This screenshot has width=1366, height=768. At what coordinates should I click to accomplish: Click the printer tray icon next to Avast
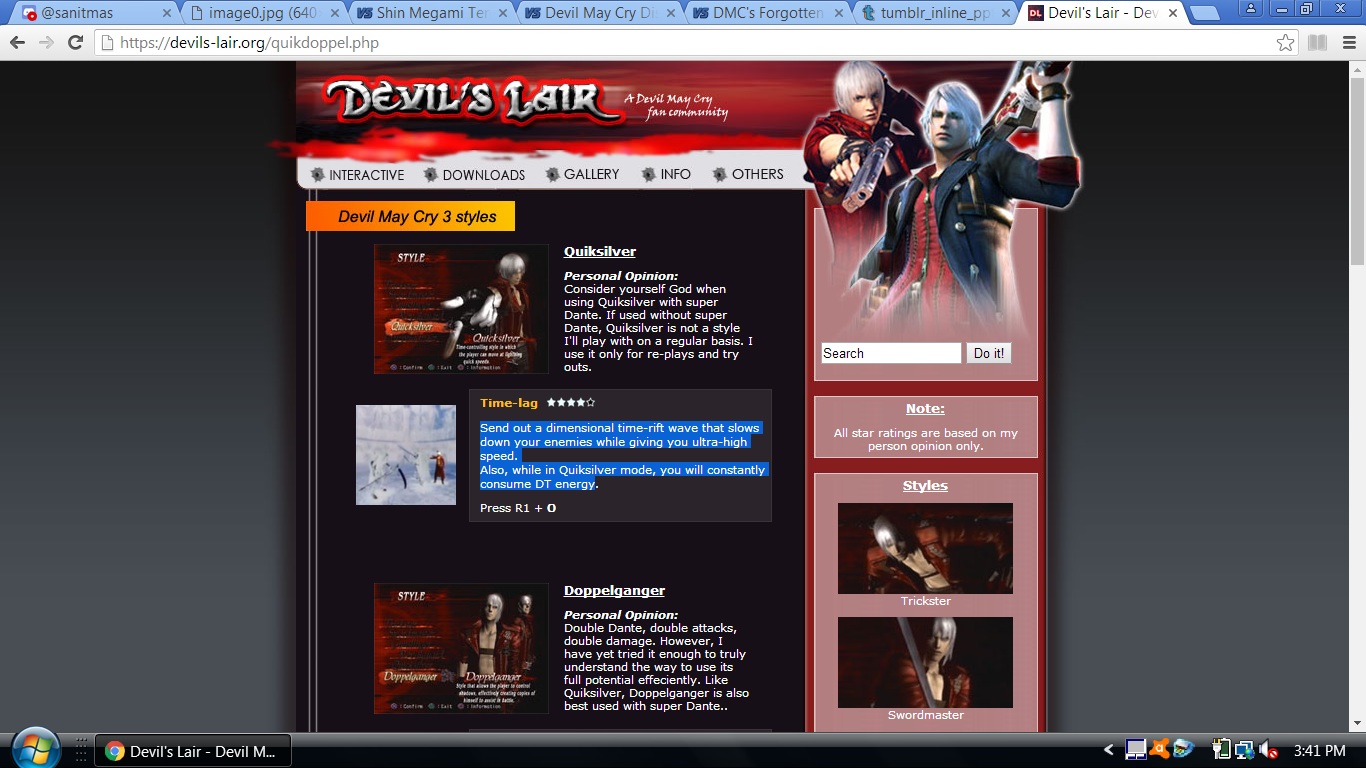pyautogui.click(x=1184, y=748)
